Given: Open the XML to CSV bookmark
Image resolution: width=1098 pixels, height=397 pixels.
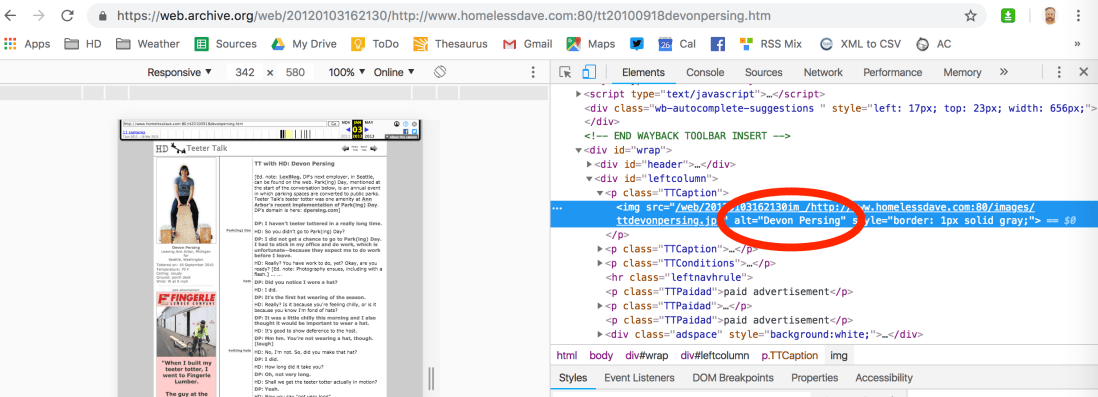Looking at the screenshot, I should pyautogui.click(x=861, y=44).
